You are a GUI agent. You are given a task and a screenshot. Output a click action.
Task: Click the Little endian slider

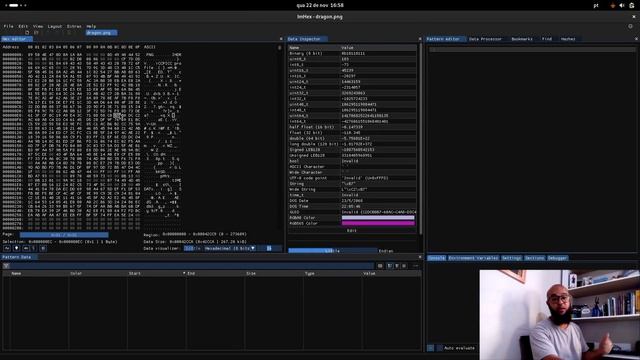click(333, 251)
